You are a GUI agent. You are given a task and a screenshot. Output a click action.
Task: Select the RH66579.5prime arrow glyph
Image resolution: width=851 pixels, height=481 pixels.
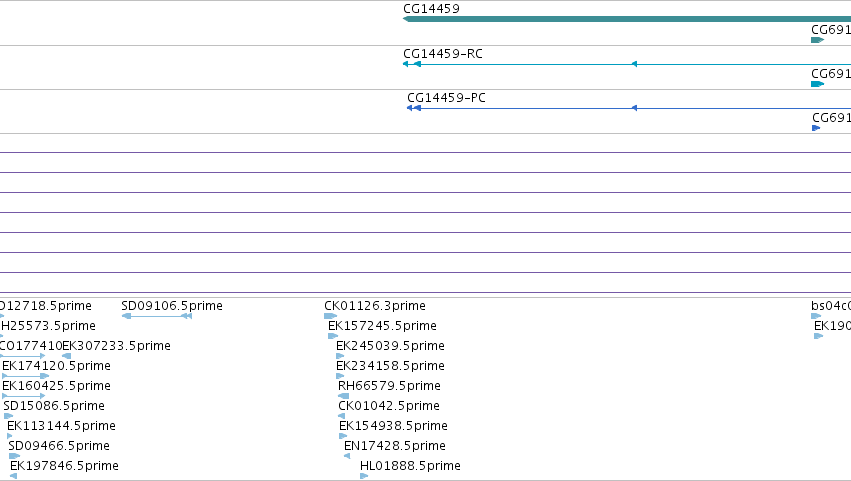pos(344,396)
